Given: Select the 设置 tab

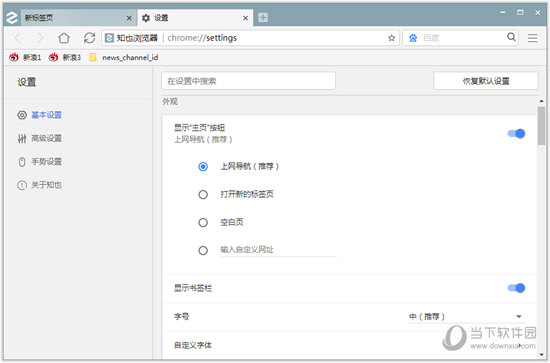Looking at the screenshot, I should (195, 18).
